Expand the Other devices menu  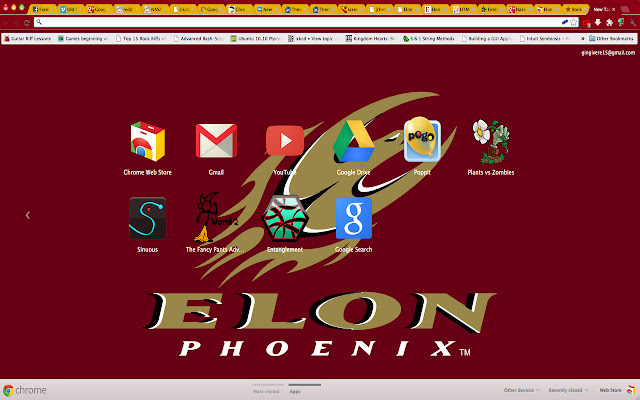pos(521,390)
